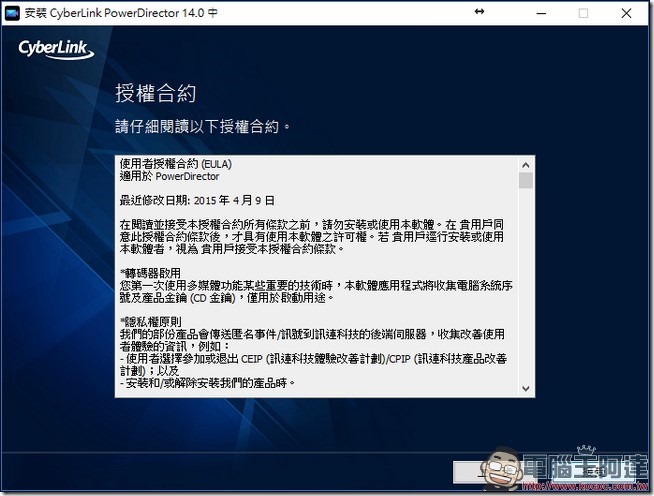Click the '*隱私權原則' section heading
The width and height of the screenshot is (654, 496).
click(151, 322)
